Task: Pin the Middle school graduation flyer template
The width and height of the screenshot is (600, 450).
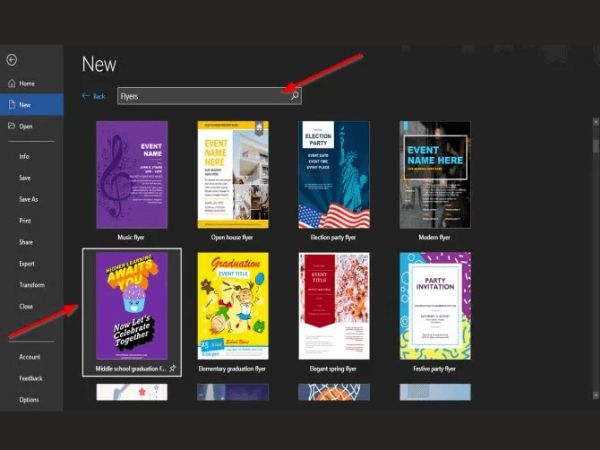Action: 173,368
